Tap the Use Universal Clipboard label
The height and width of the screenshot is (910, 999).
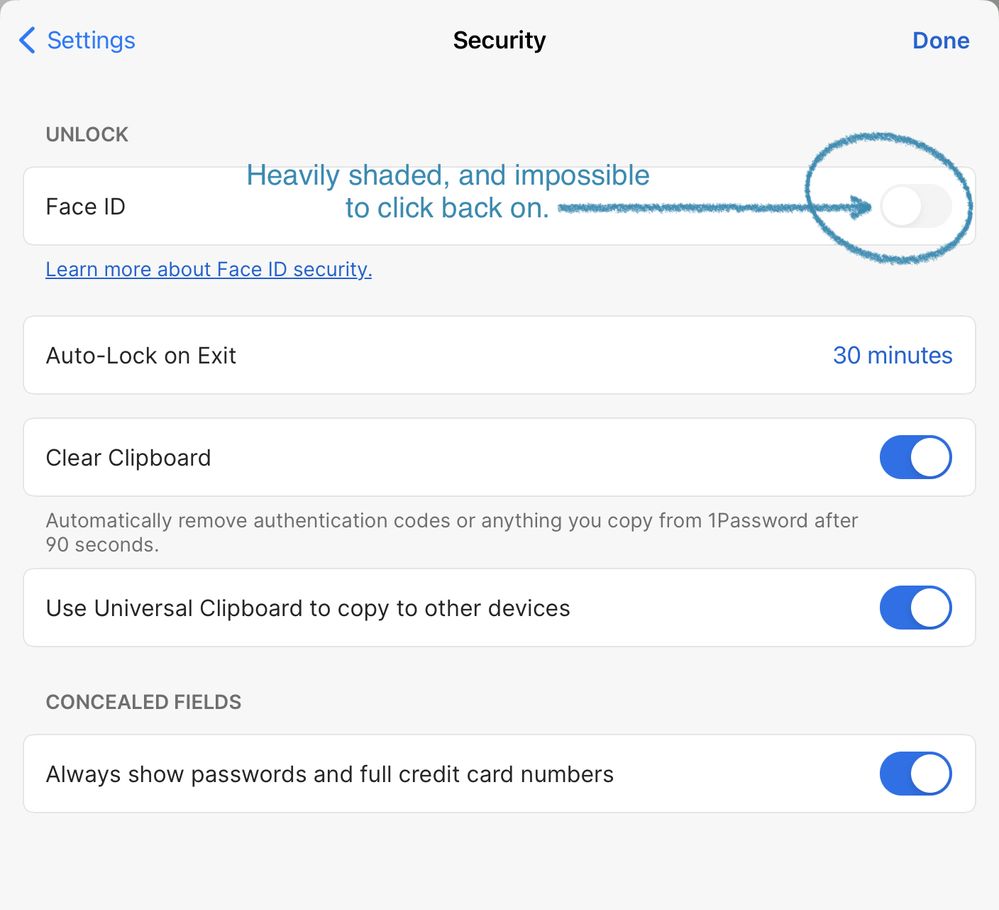click(x=308, y=608)
